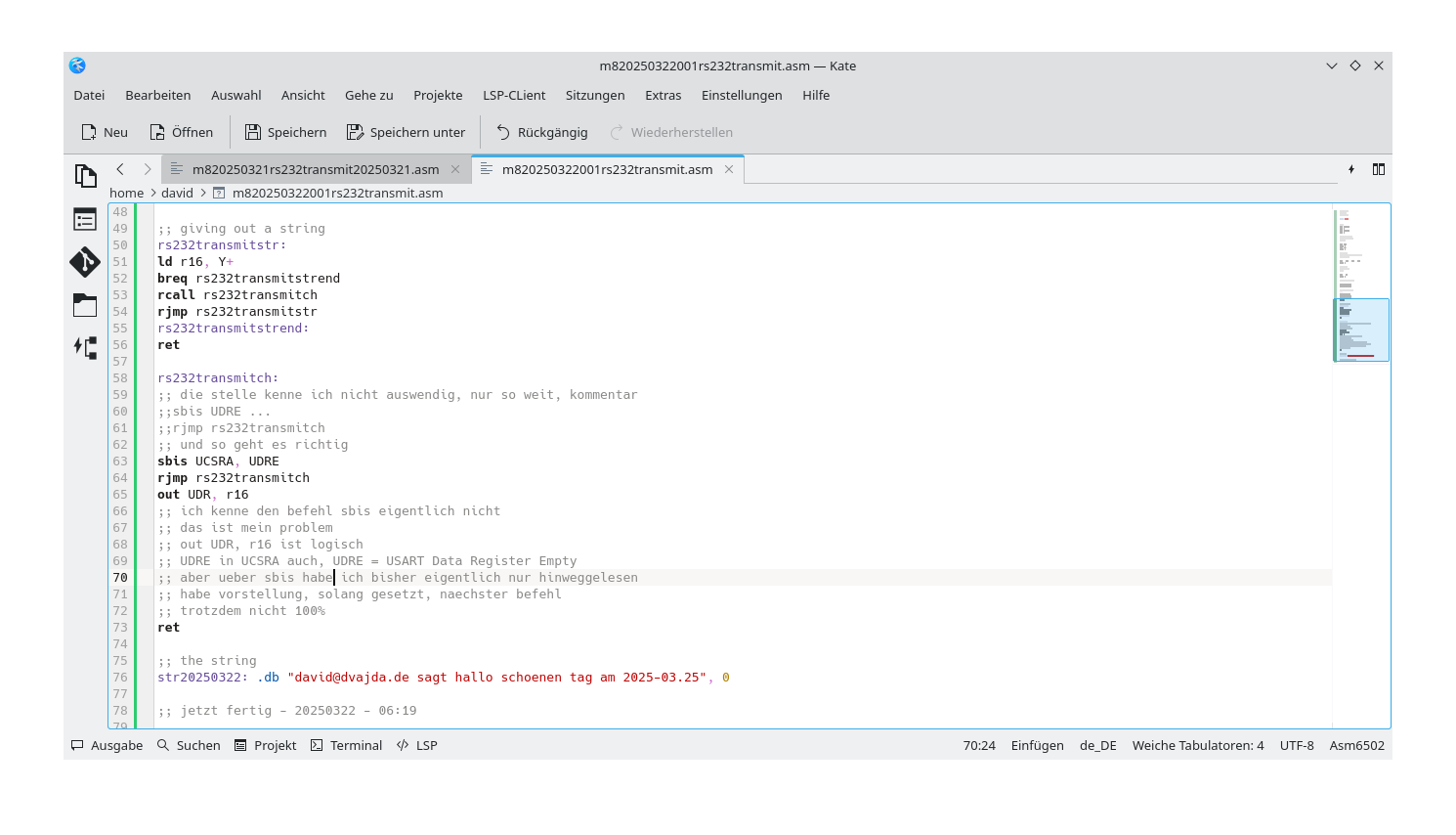This screenshot has height=835, width=1456.
Task: Toggle the Ausgabe output panel
Action: (107, 745)
